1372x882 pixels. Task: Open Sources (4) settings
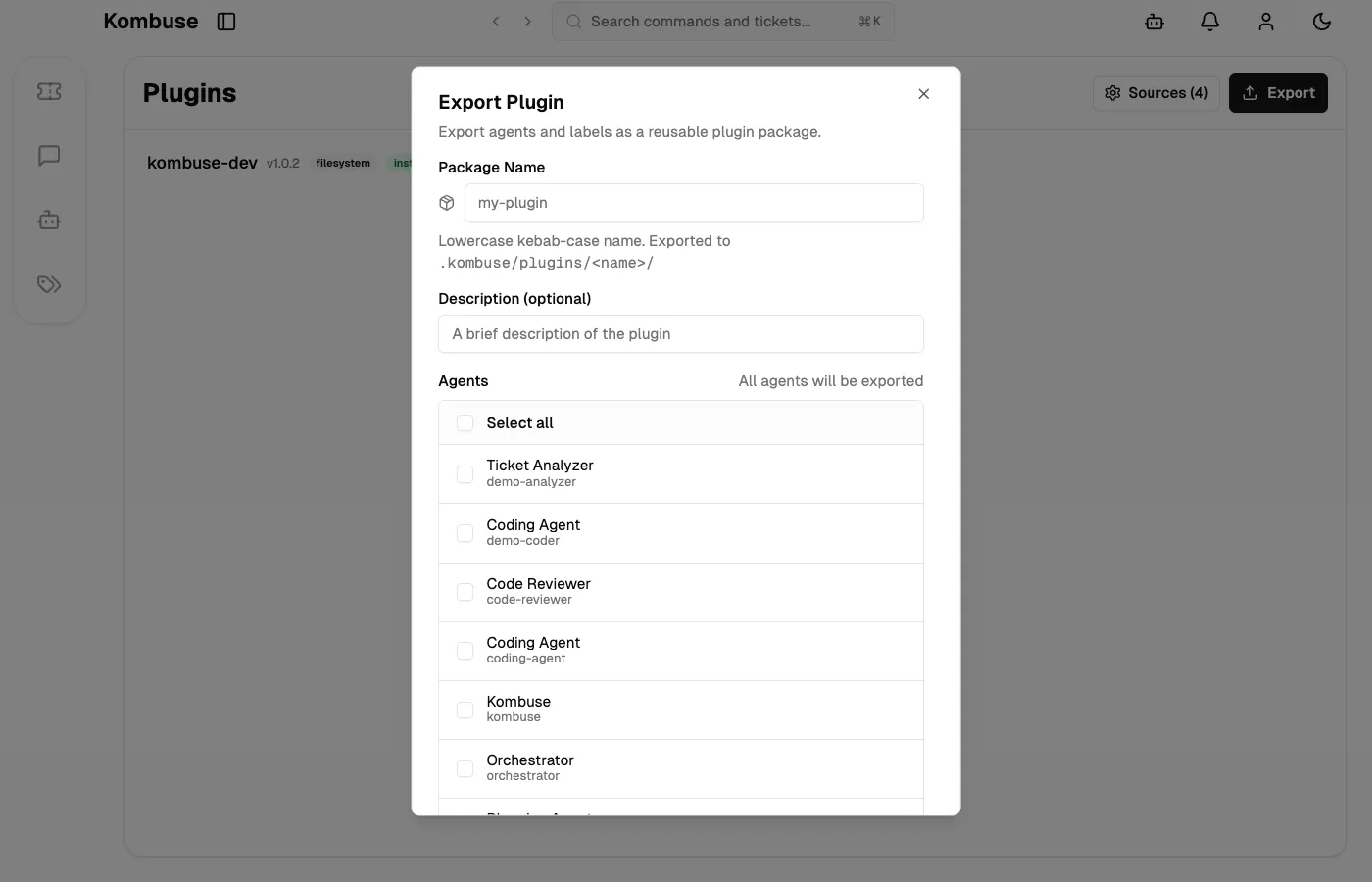tap(1156, 92)
